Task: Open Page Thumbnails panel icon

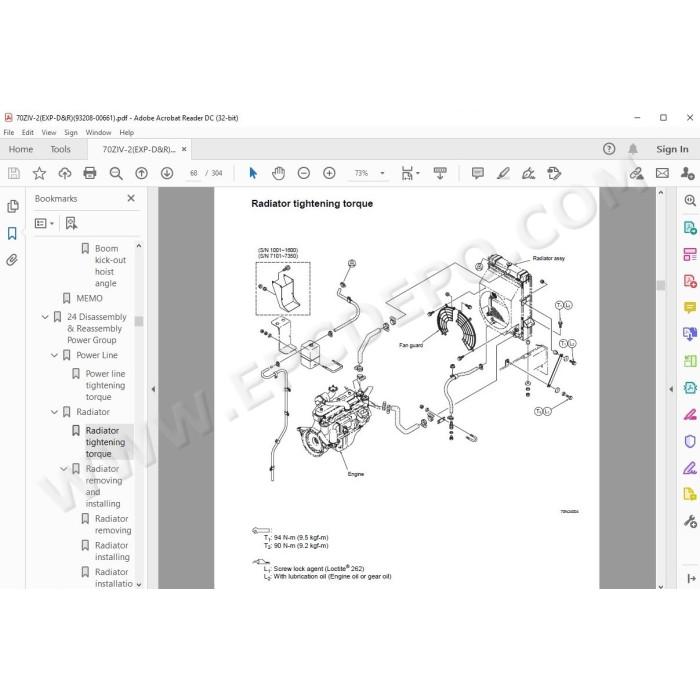Action: pos(12,206)
